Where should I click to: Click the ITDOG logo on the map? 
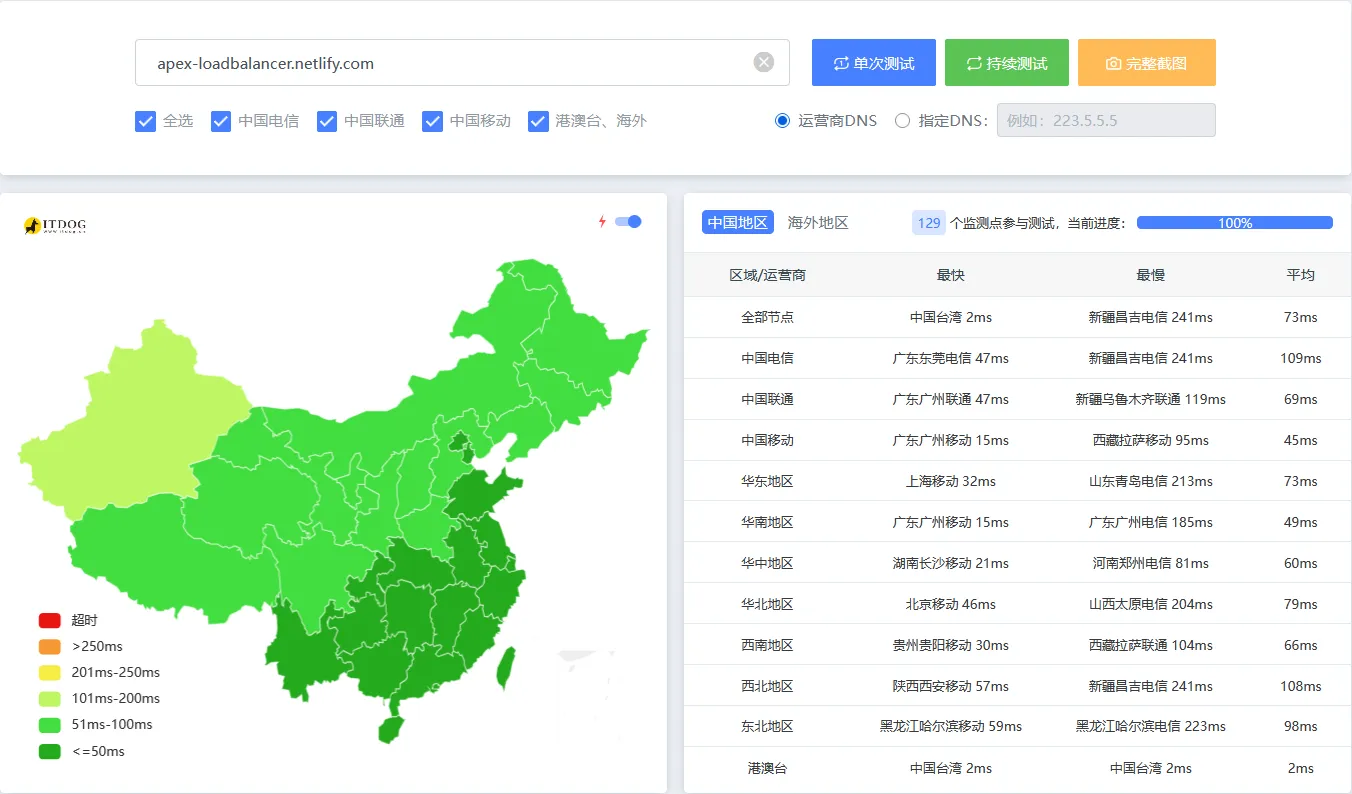pyautogui.click(x=55, y=226)
